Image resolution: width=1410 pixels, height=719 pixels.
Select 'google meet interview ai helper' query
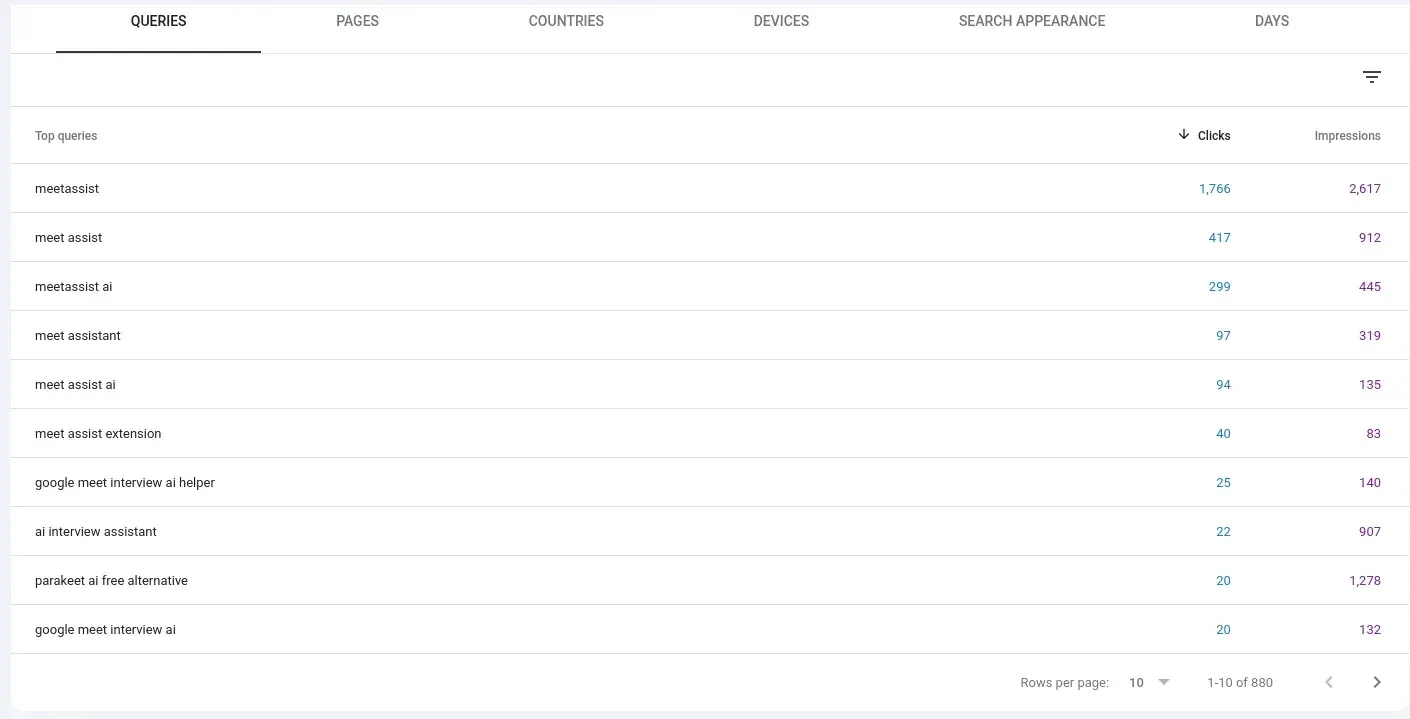coord(125,482)
